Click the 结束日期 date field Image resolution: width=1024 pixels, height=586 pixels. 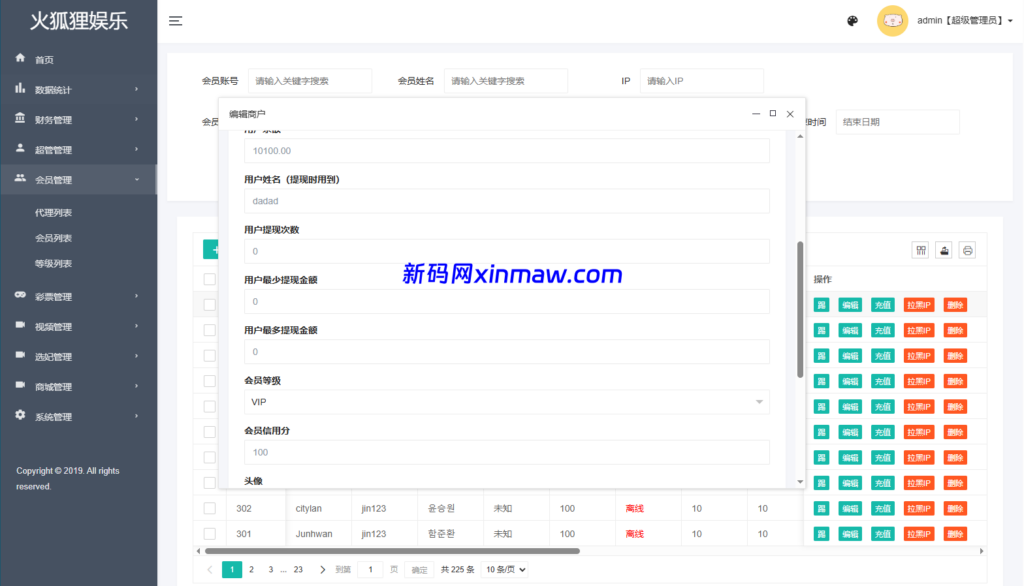coord(897,122)
